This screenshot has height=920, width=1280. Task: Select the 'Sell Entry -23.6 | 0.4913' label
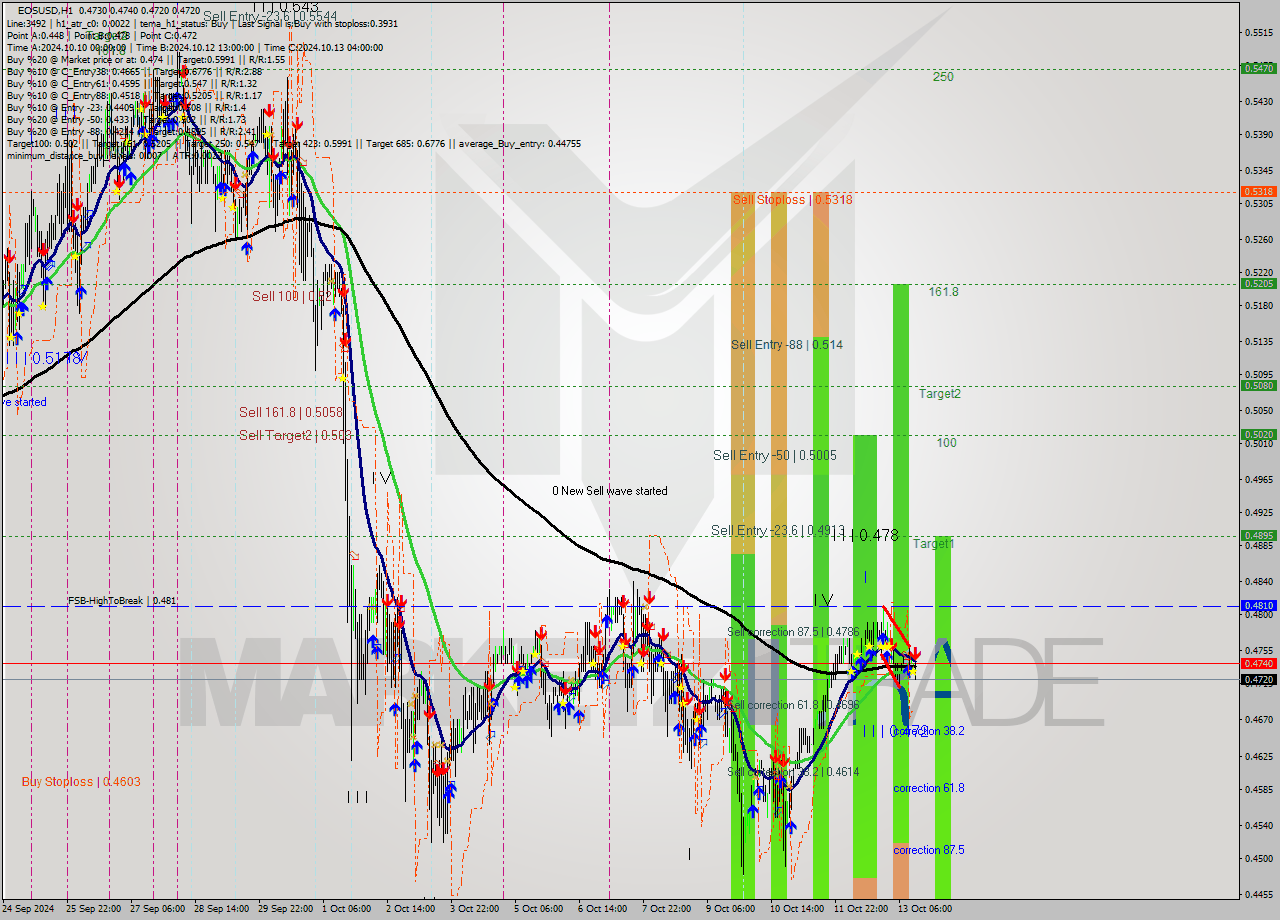778,531
